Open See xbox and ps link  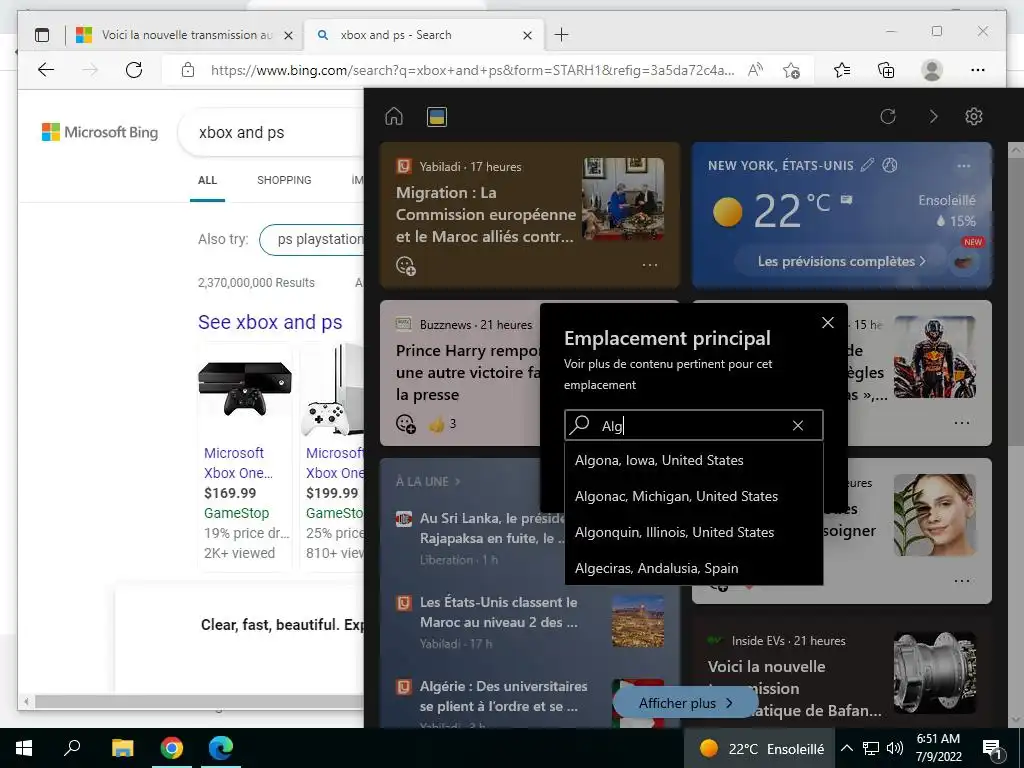tap(270, 322)
